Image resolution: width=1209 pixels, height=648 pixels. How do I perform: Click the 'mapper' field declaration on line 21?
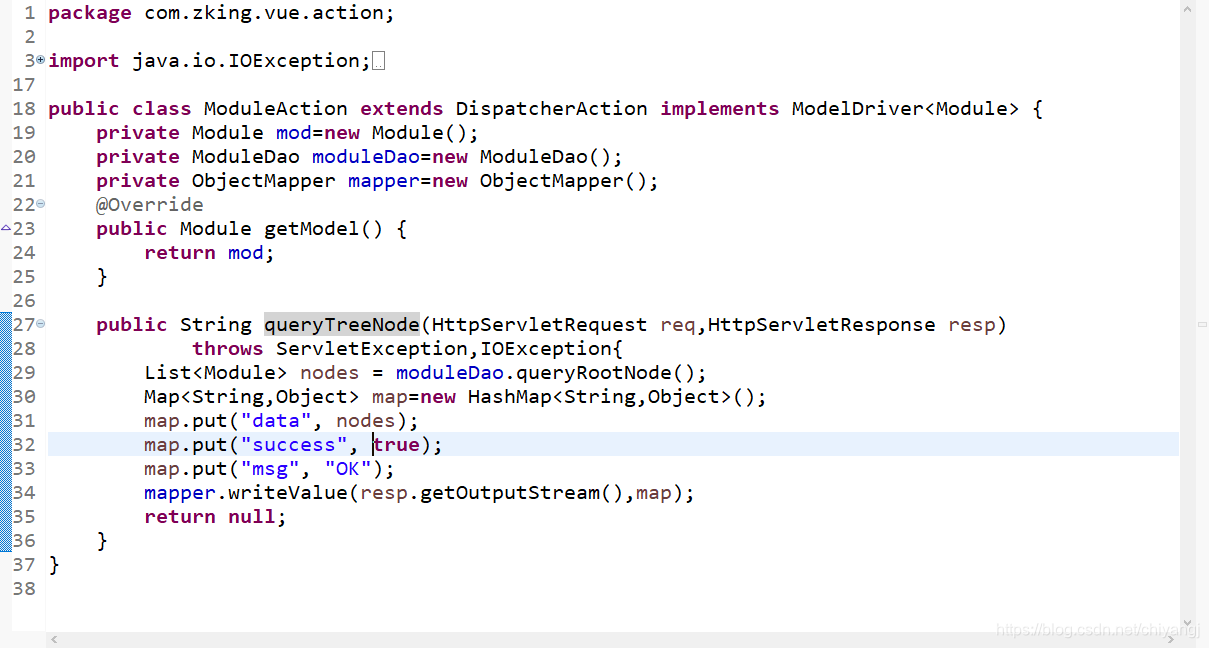384,181
